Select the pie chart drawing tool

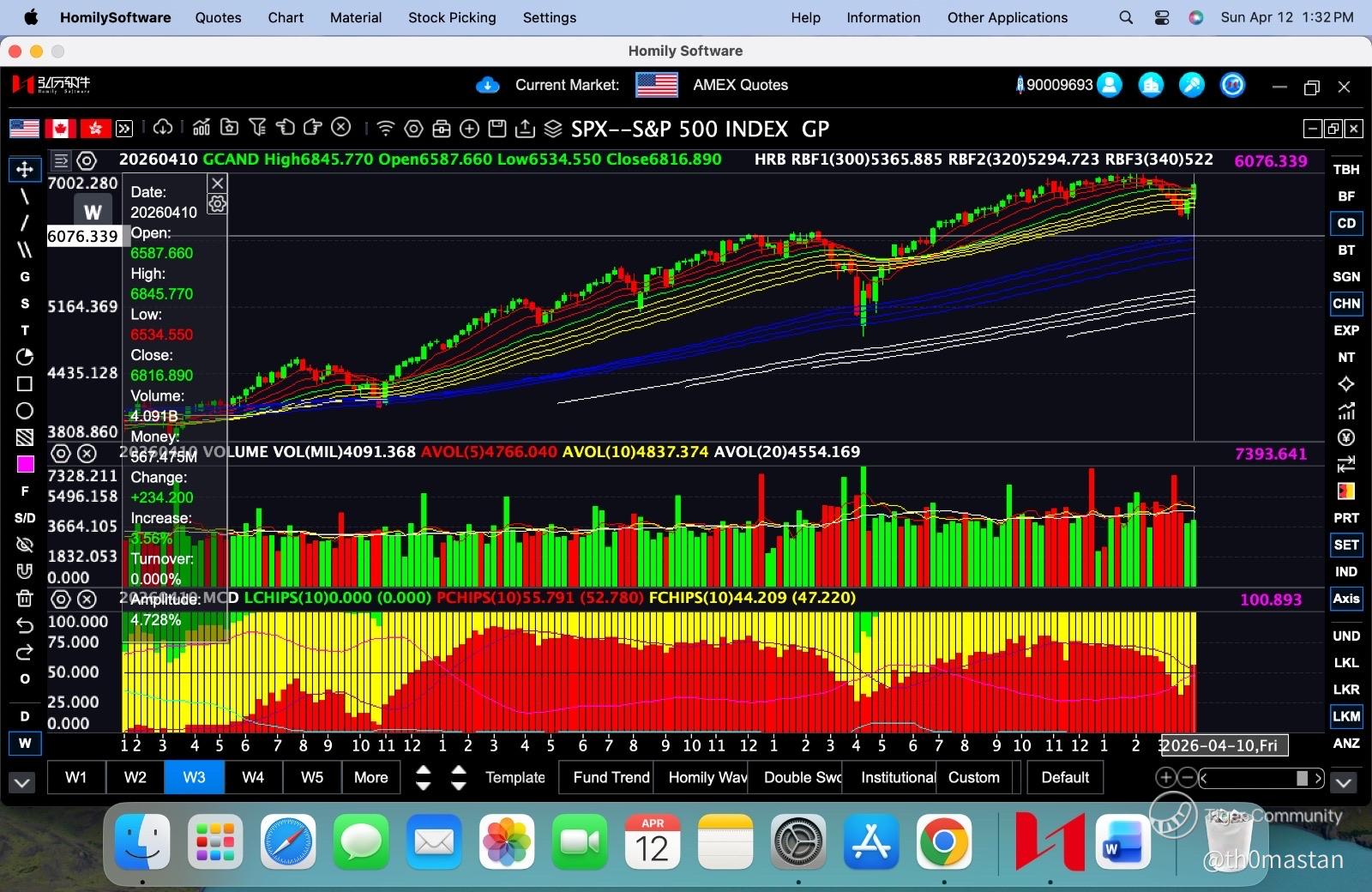click(x=25, y=357)
